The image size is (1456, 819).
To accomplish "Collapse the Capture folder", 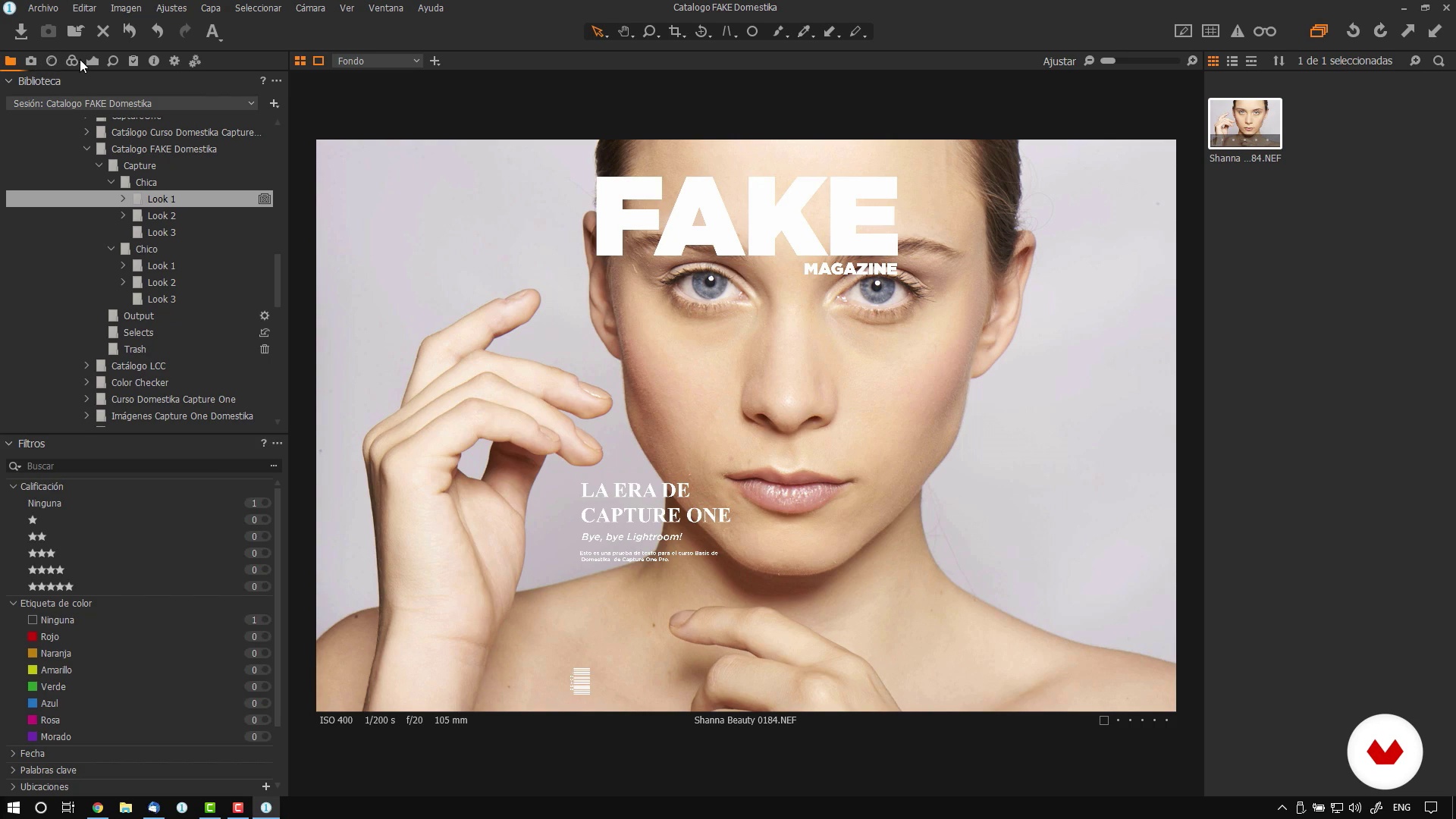I will (99, 165).
